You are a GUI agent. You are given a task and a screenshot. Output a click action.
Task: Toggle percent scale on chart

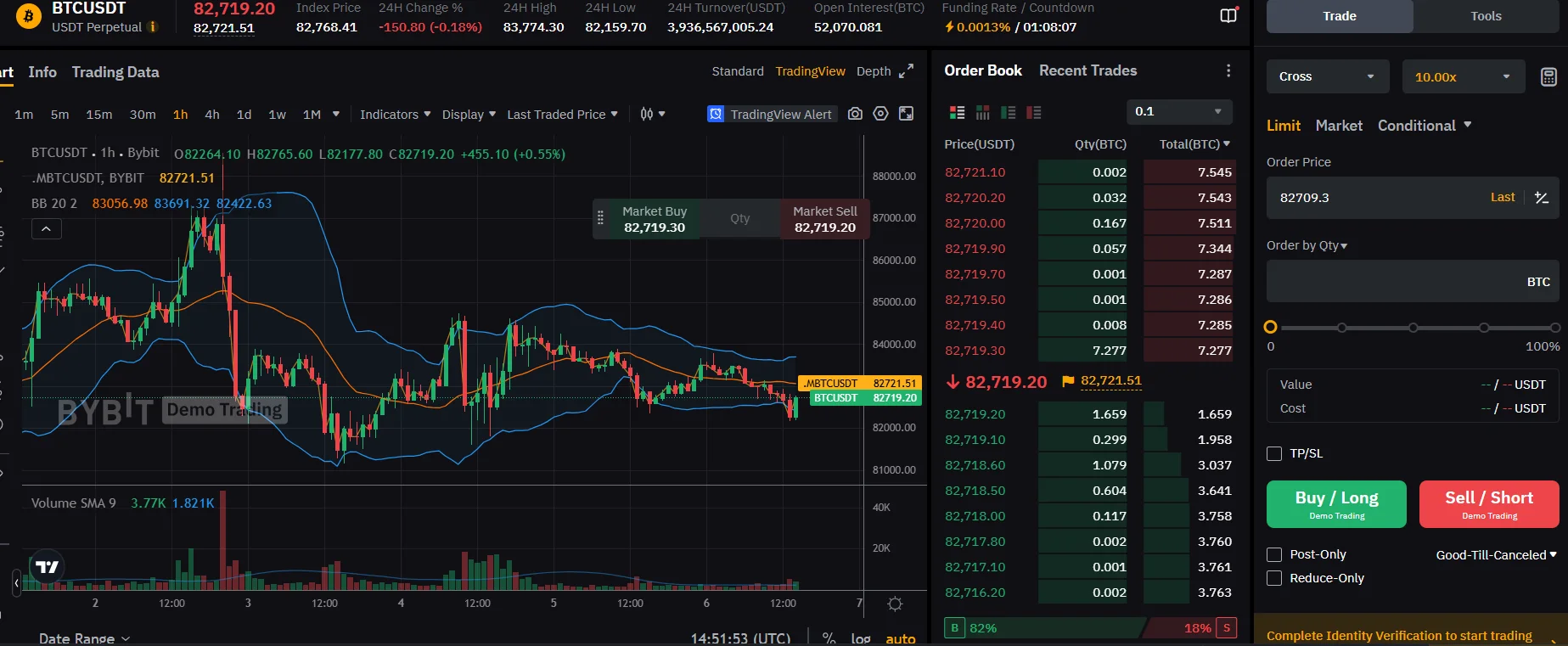click(829, 638)
